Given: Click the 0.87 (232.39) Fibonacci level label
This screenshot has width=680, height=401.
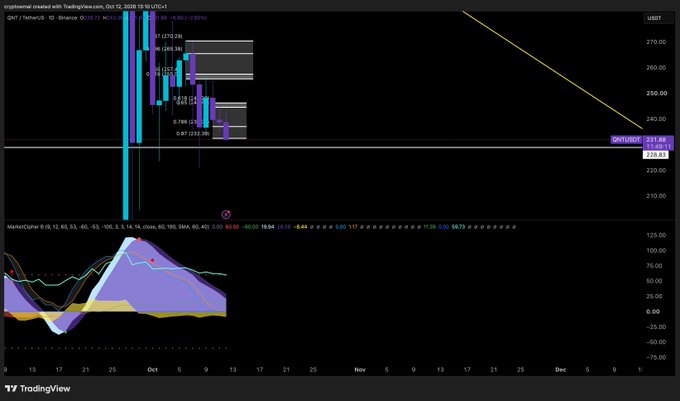Looking at the screenshot, I should click(x=193, y=134).
